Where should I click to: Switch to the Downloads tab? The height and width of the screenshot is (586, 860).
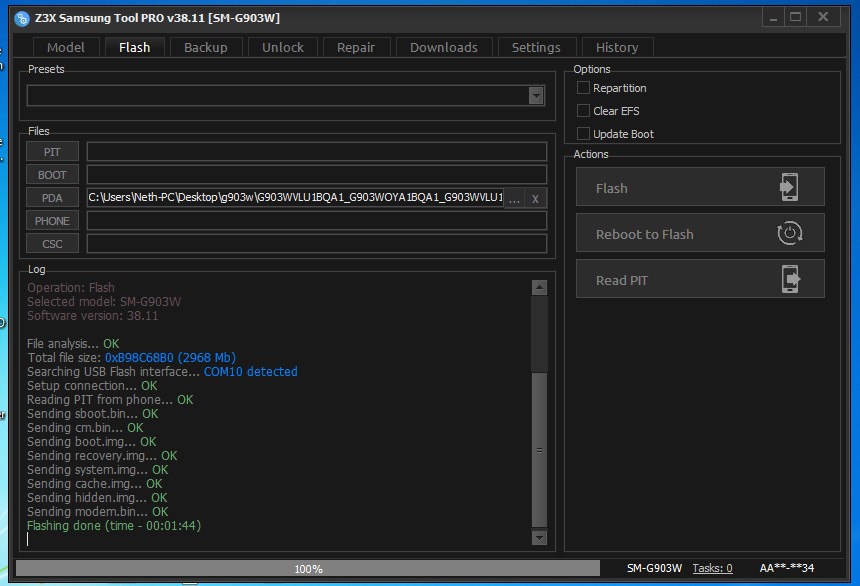point(444,47)
